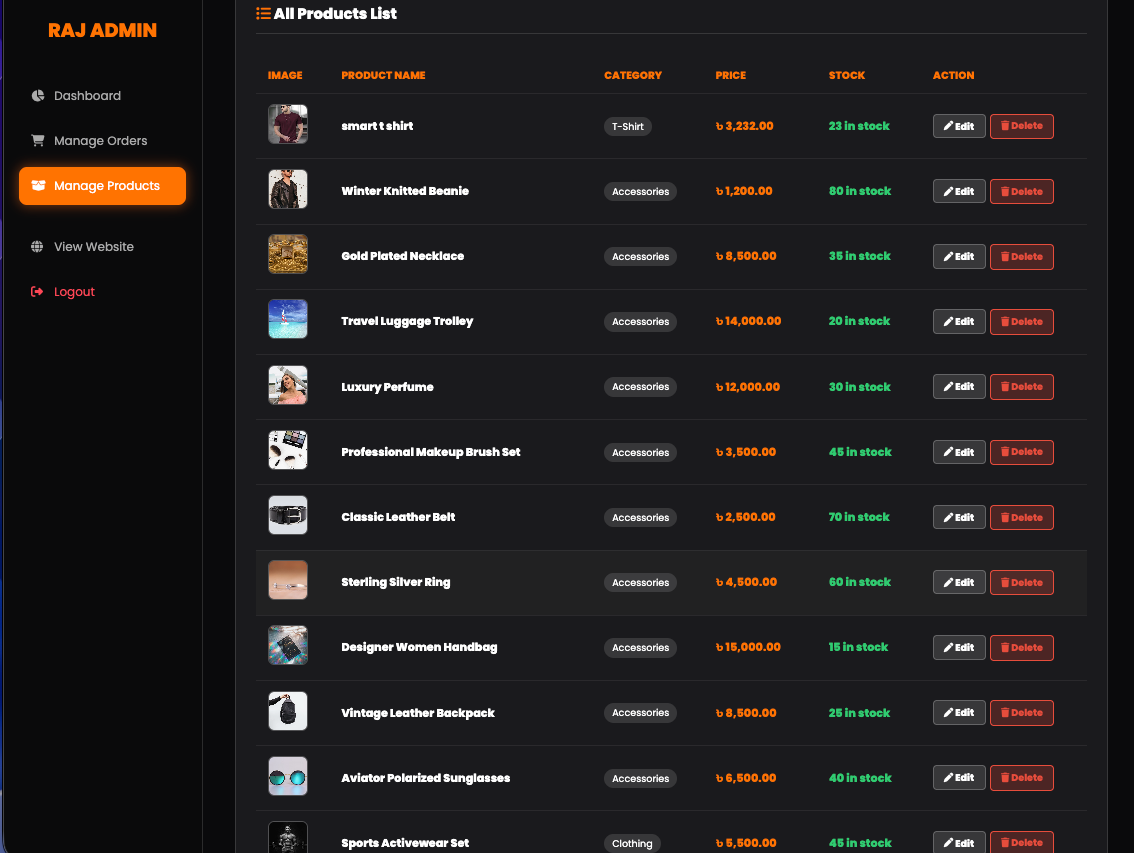Edit the smart t shirt product
The width and height of the screenshot is (1134, 853).
tap(959, 126)
